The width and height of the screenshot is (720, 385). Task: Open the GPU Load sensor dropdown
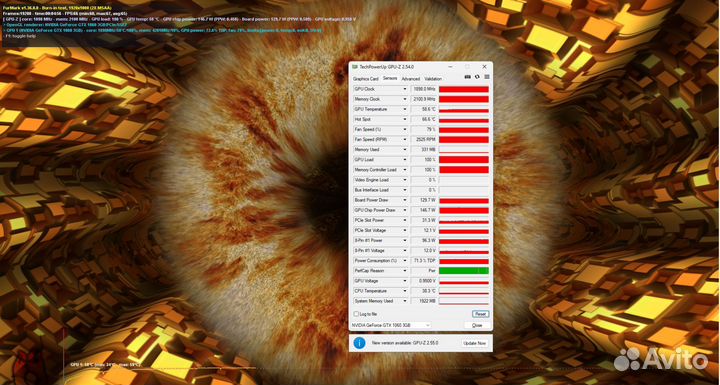click(405, 160)
